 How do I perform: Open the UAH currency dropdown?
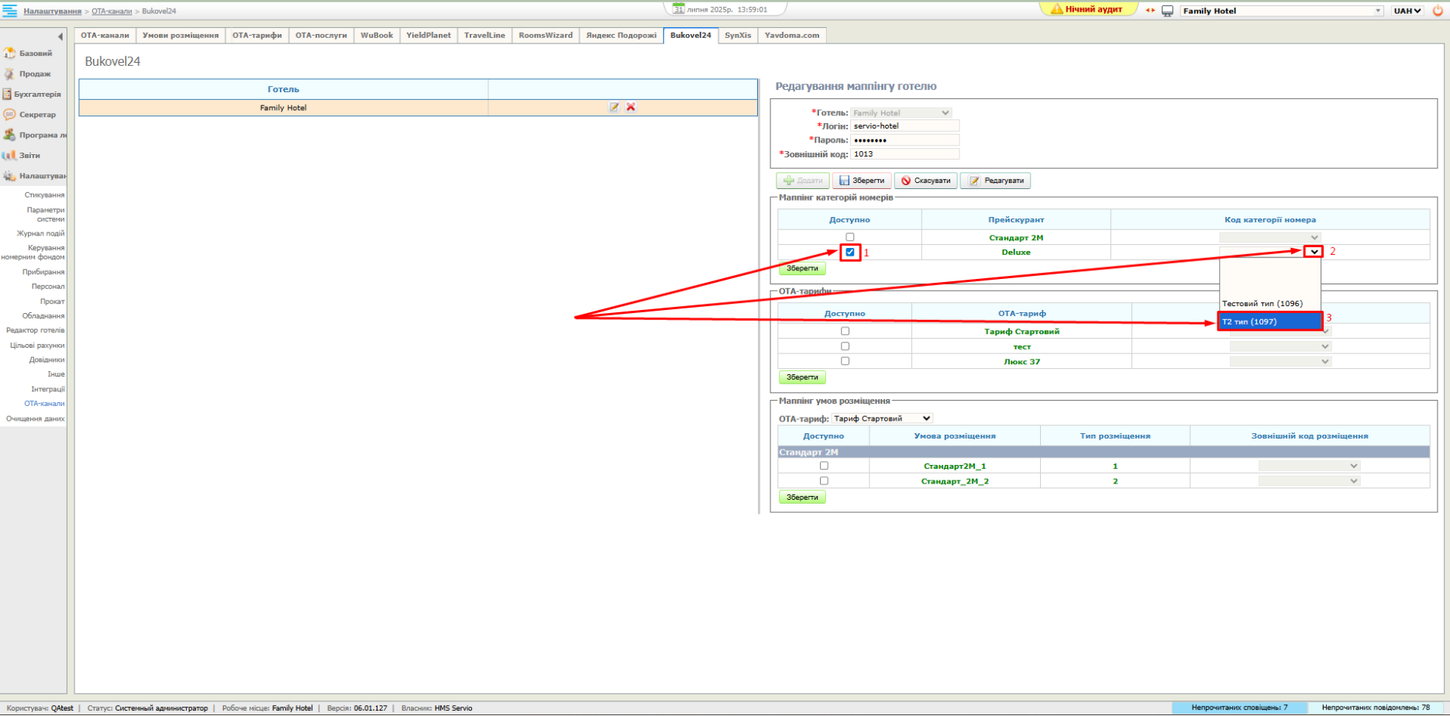[1408, 10]
